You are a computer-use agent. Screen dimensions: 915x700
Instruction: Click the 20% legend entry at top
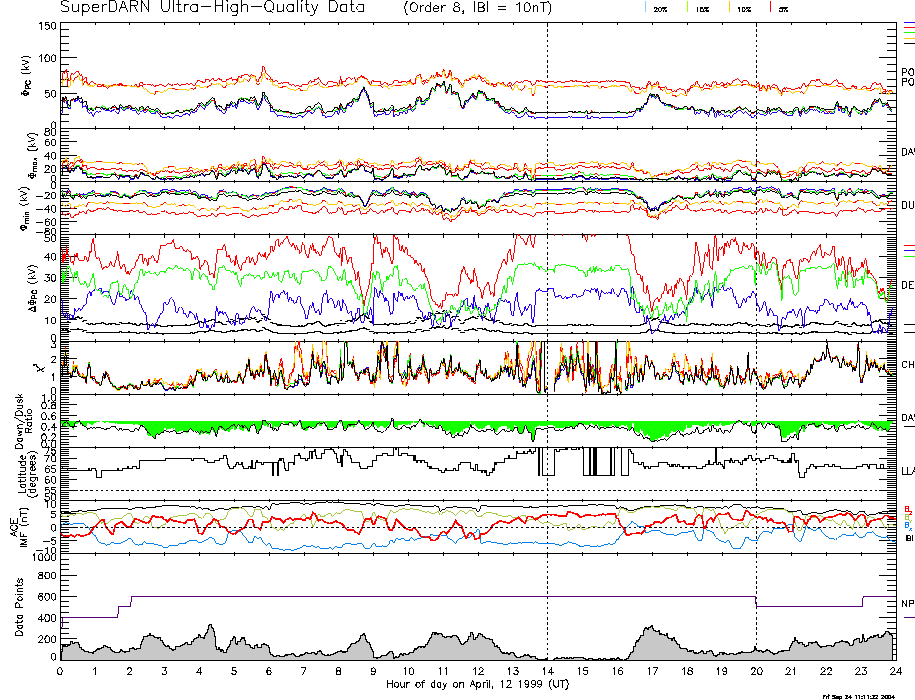[x=659, y=8]
